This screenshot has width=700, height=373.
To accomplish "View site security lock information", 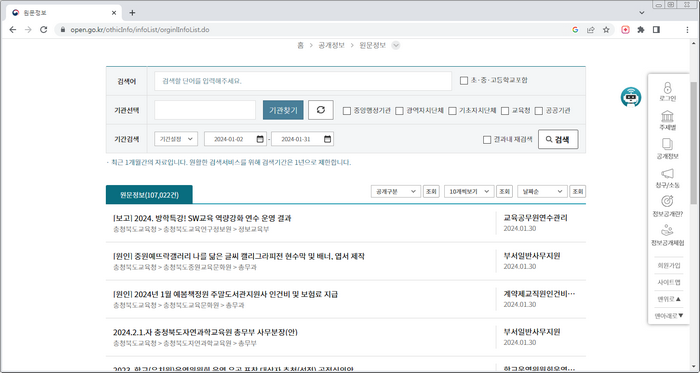I will click(63, 30).
